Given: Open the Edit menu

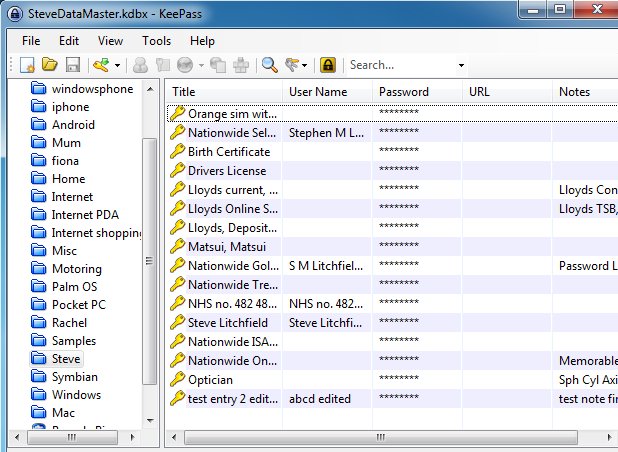Looking at the screenshot, I should point(68,41).
